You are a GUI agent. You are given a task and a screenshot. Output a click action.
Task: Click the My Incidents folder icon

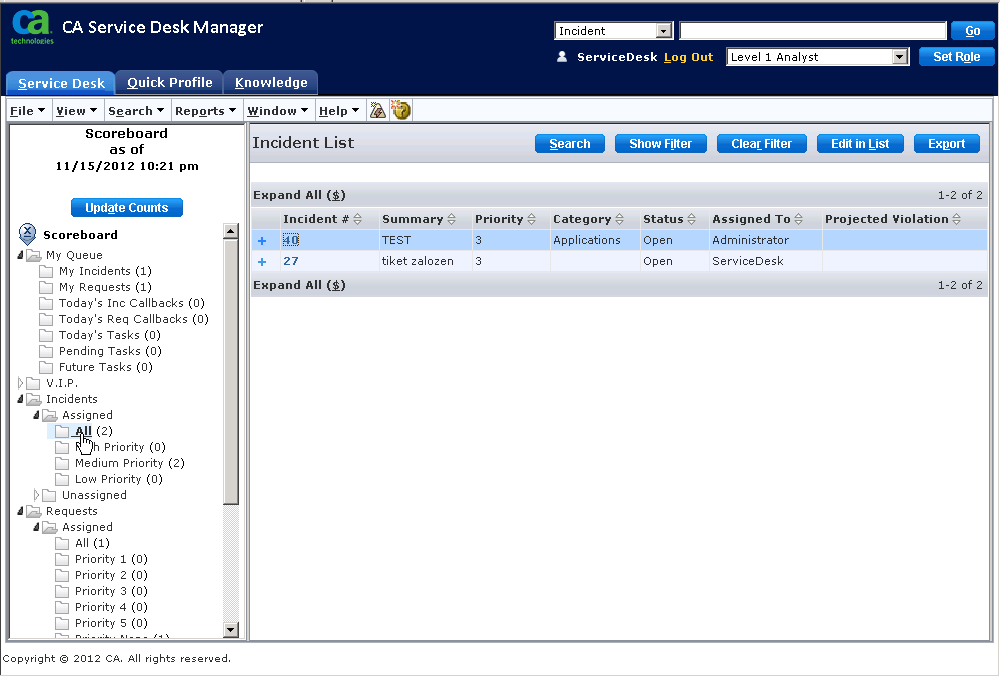click(x=46, y=272)
